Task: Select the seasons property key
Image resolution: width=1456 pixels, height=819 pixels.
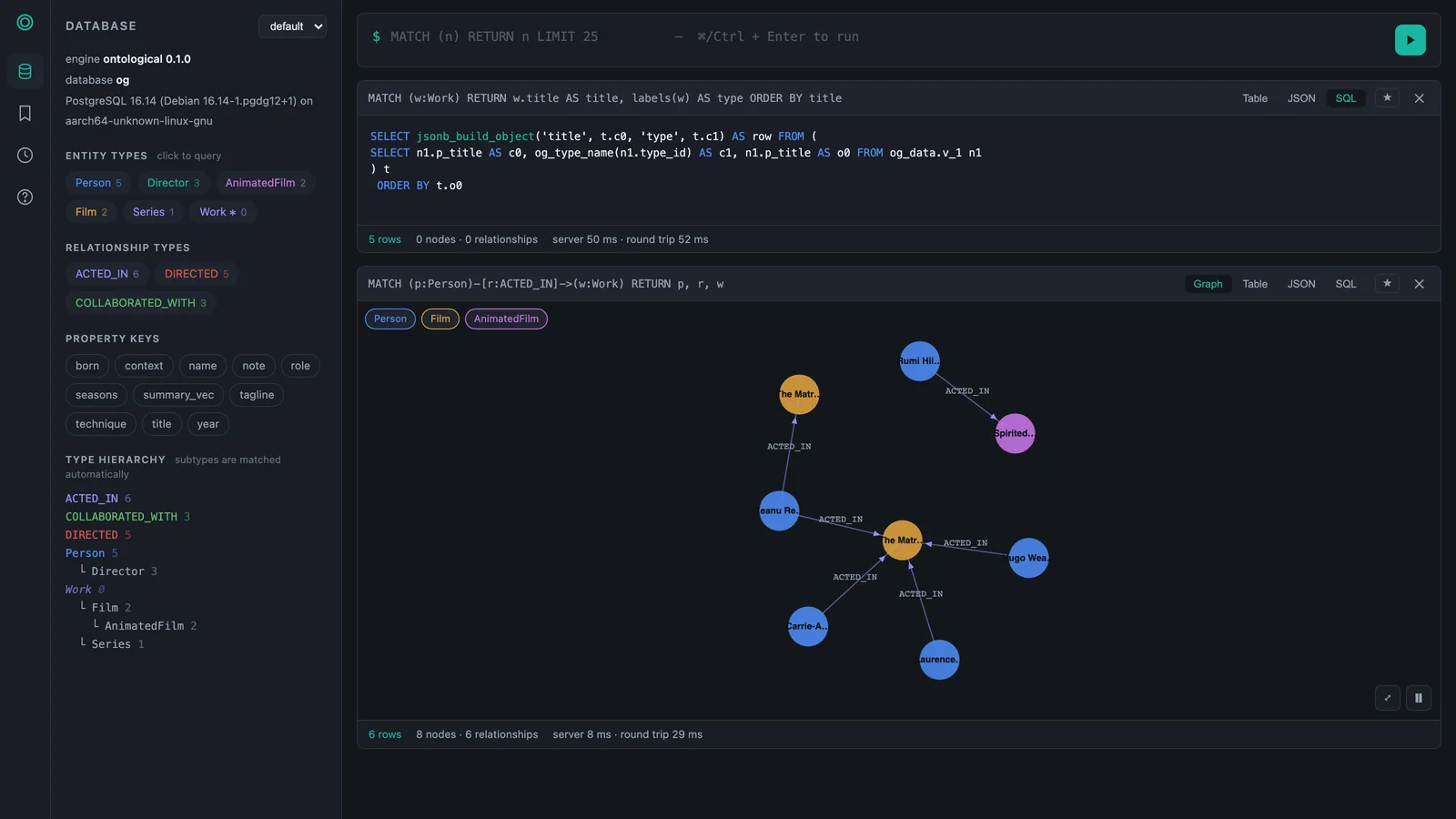Action: tap(96, 395)
